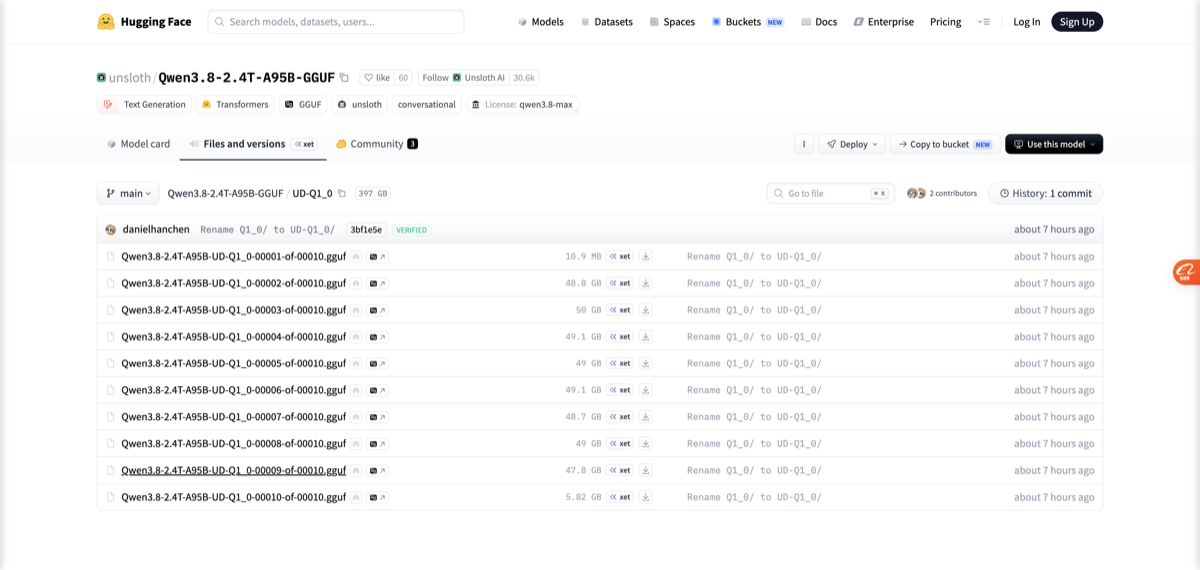Click the floating orange Alibaba side widget
1200x570 pixels.
(1186, 271)
